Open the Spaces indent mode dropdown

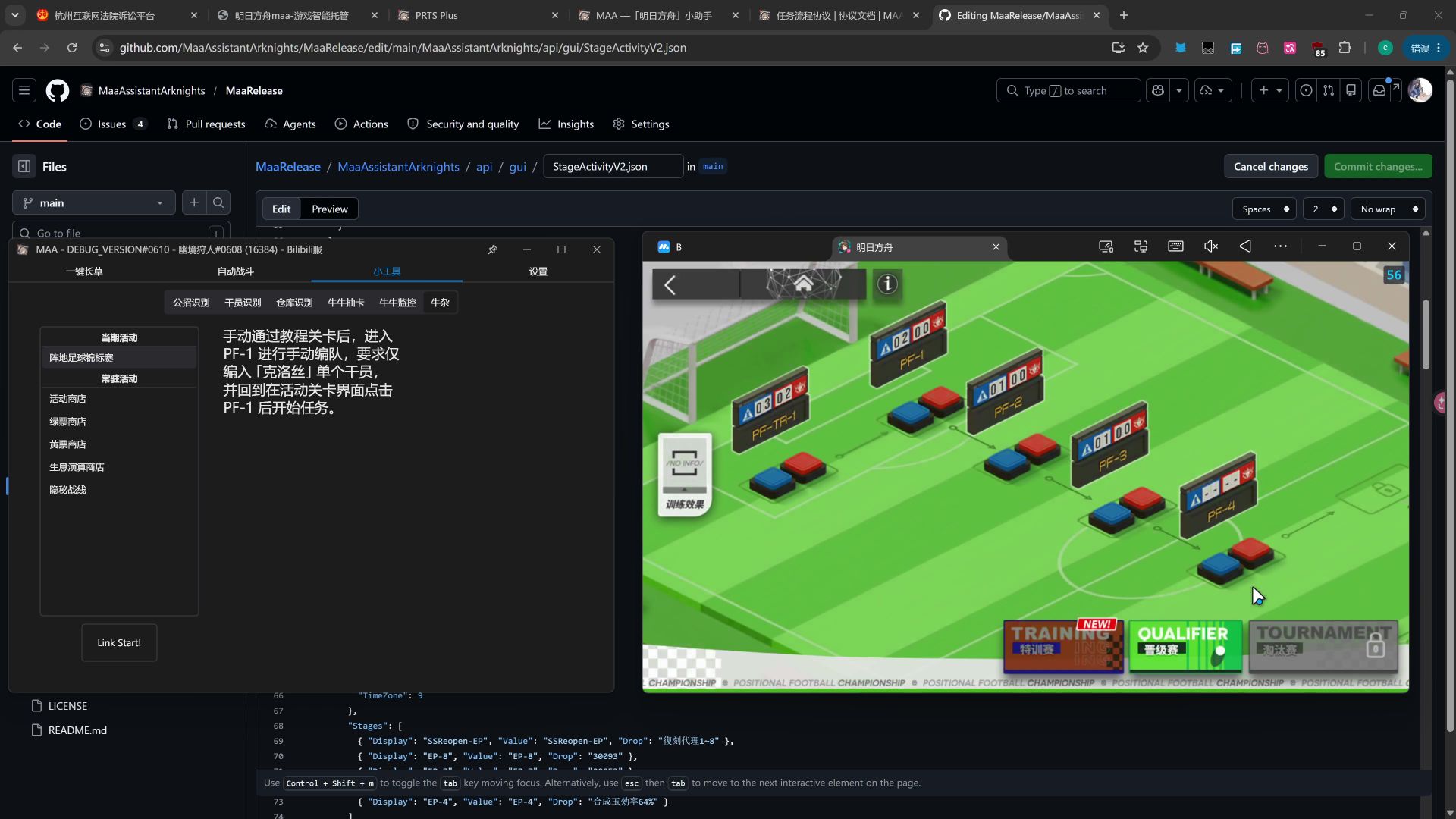tap(1264, 209)
